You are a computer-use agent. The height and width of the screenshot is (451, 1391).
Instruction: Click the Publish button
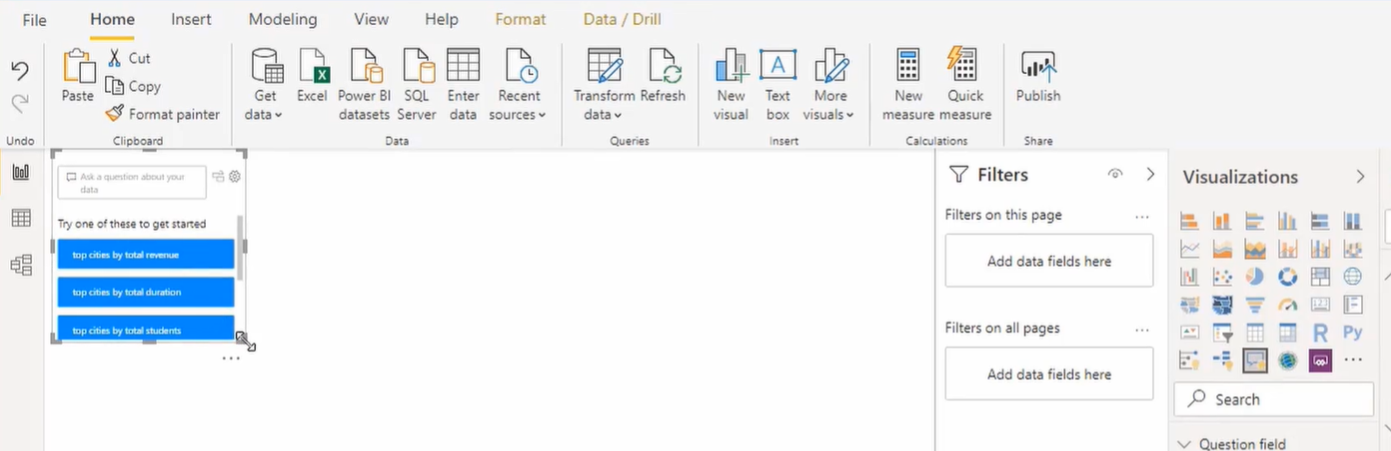point(1038,77)
